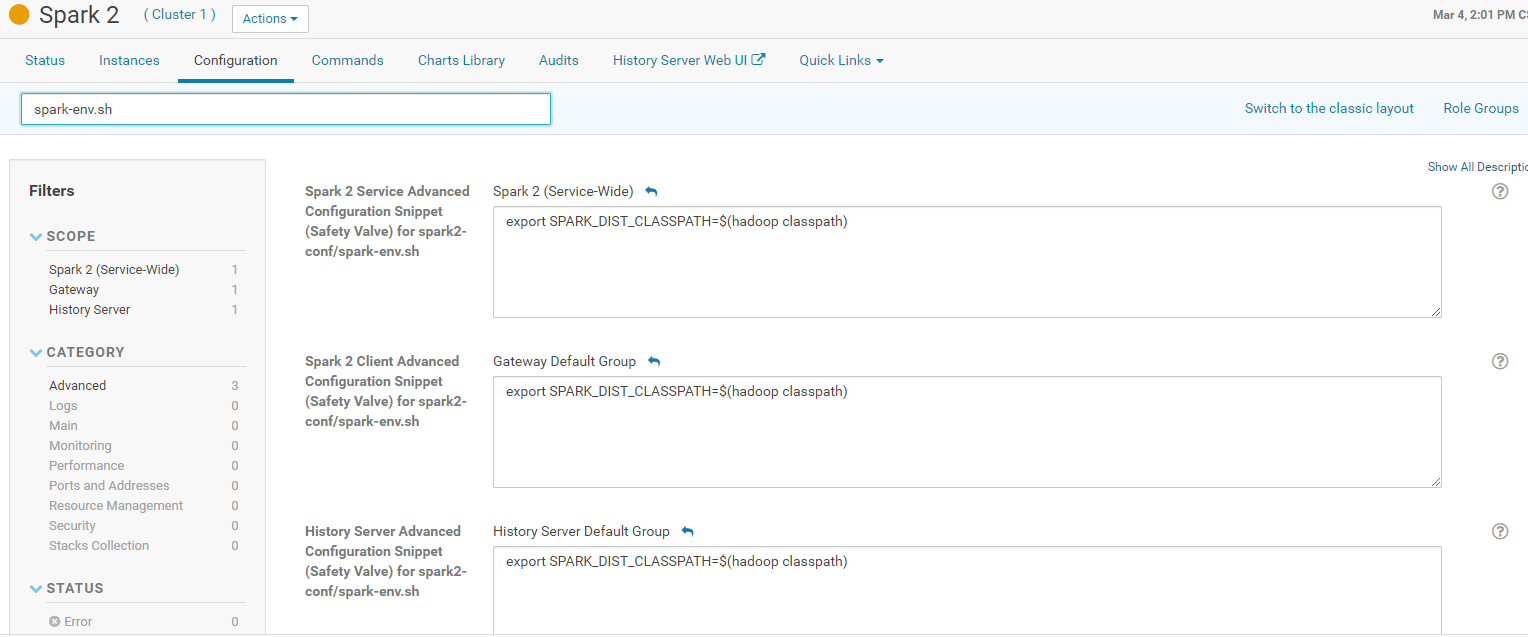Image resolution: width=1528 pixels, height=637 pixels.
Task: Click the orange Spark 2 status icon
Action: pyautogui.click(x=19, y=15)
